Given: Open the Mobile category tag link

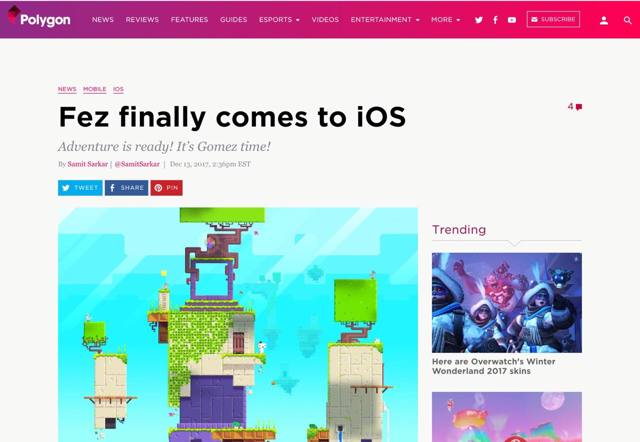Looking at the screenshot, I should tap(95, 89).
